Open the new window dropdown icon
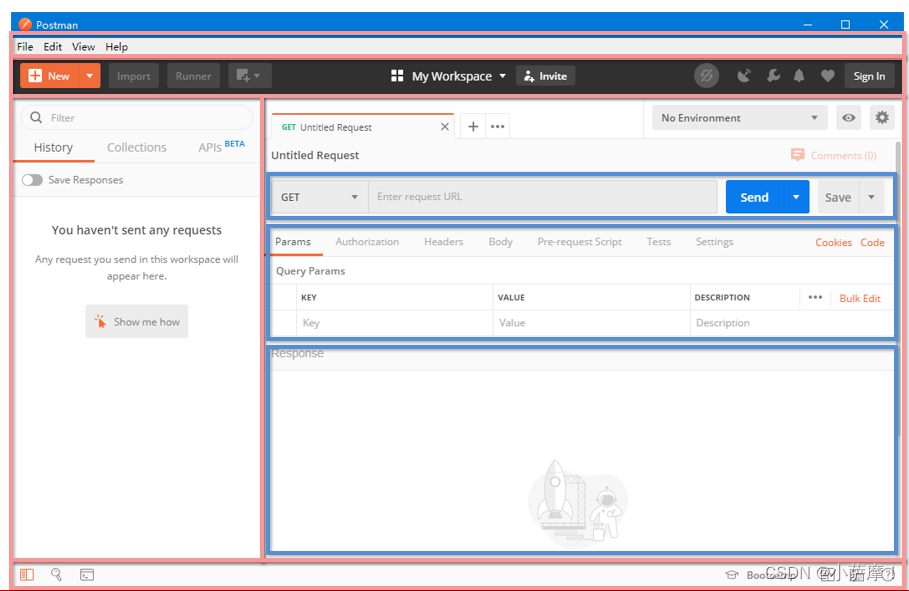Image resolution: width=909 pixels, height=591 pixels. point(249,76)
